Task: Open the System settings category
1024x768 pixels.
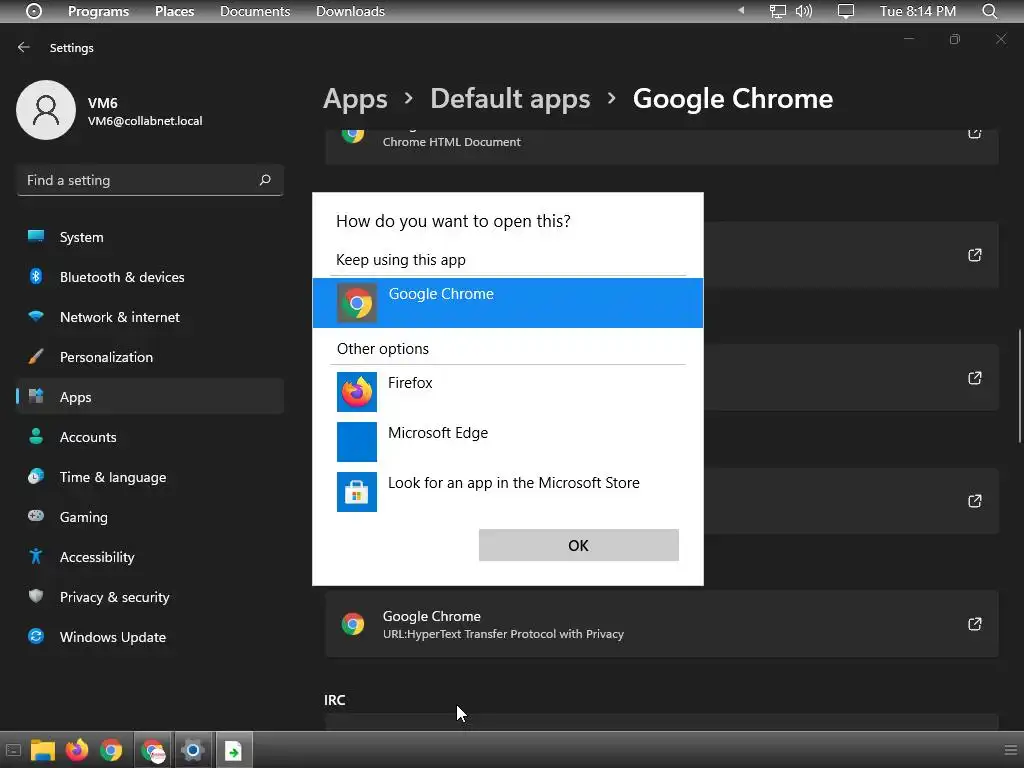Action: click(x=150, y=237)
